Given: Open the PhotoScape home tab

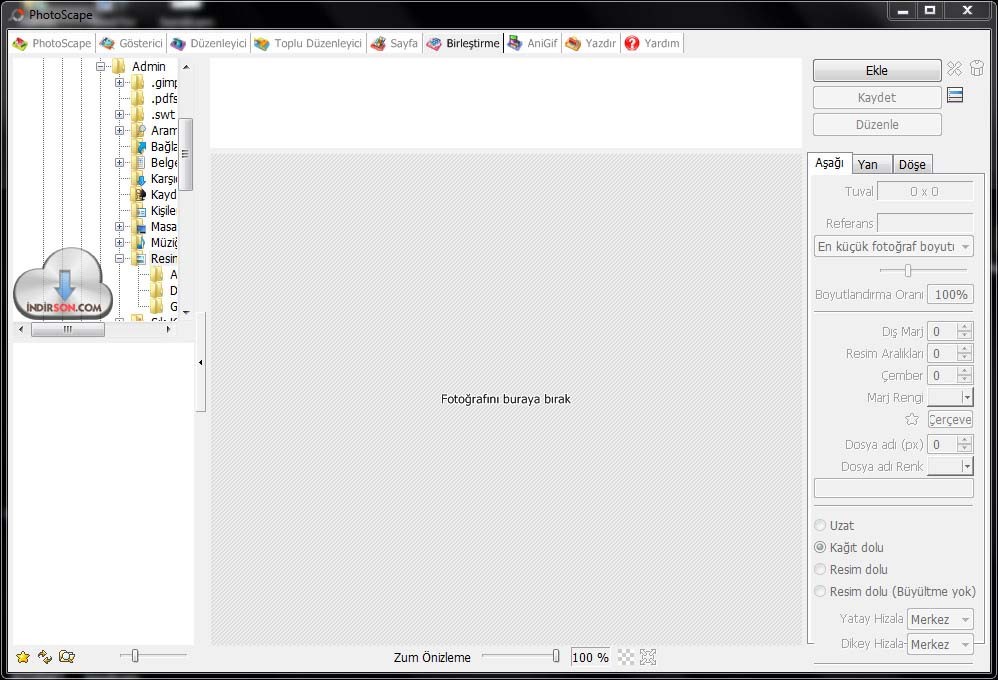Looking at the screenshot, I should point(52,43).
